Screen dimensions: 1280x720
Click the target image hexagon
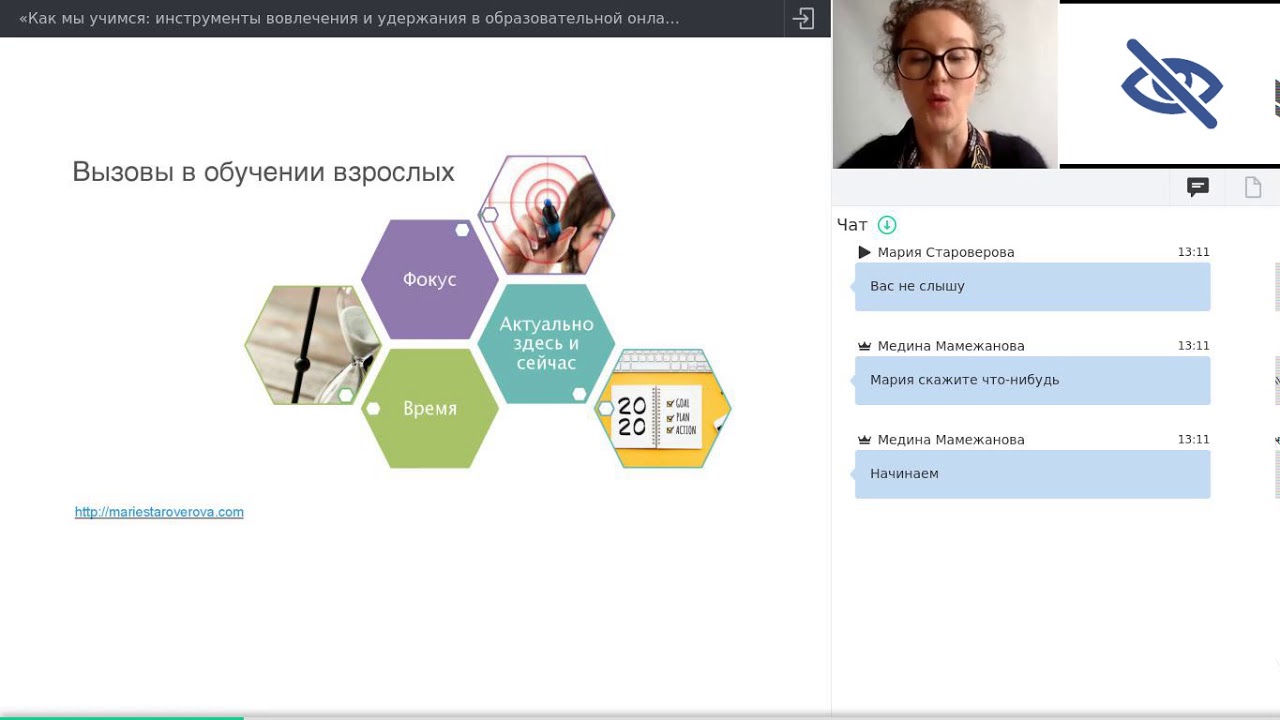546,215
